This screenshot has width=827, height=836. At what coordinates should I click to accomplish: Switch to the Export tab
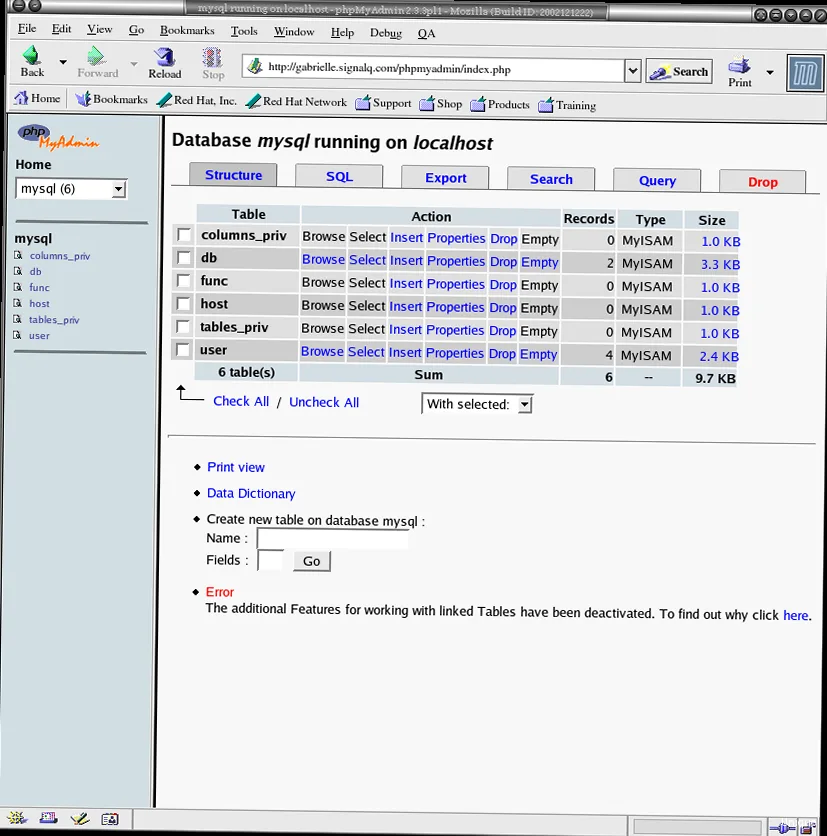click(444, 177)
